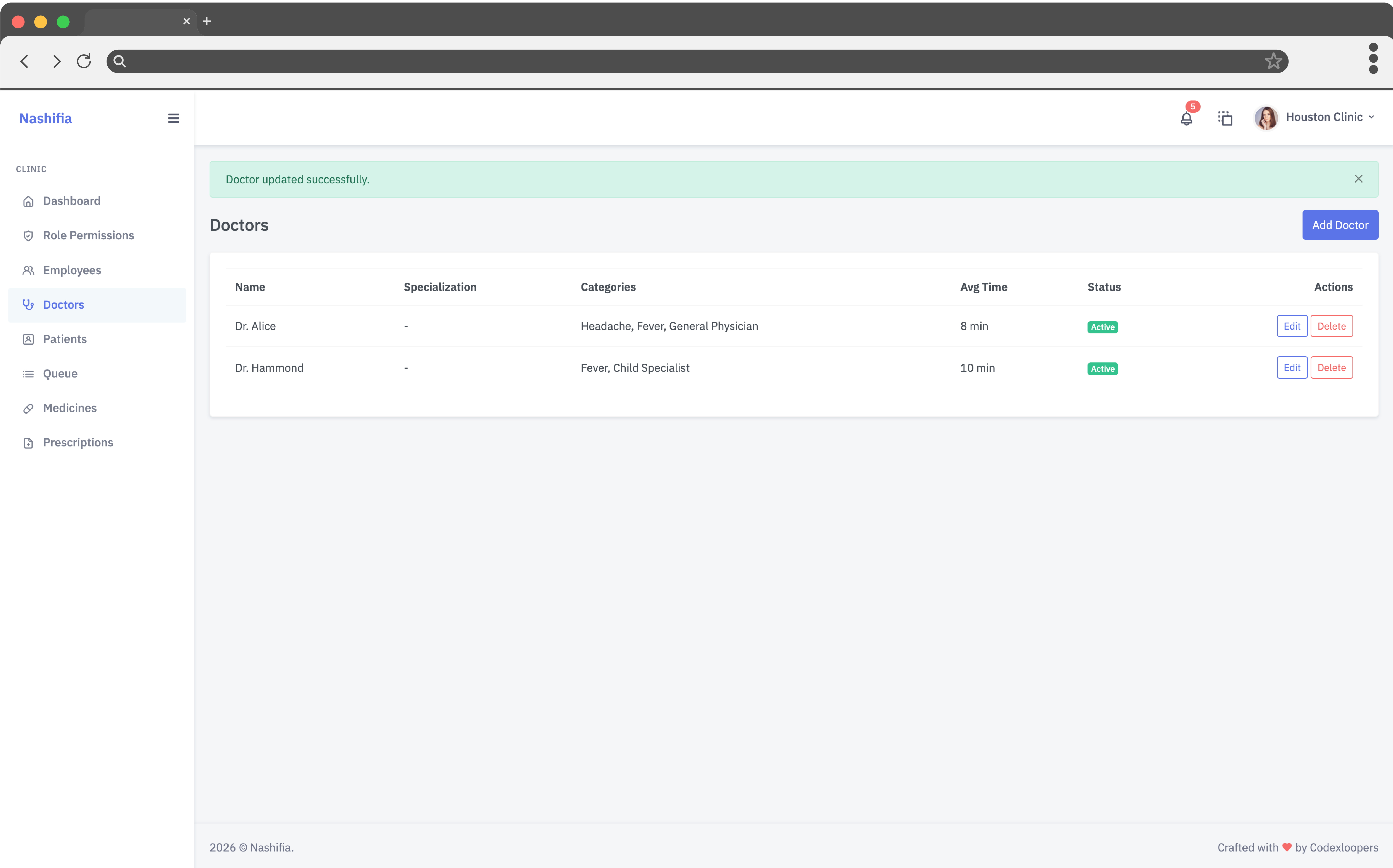
Task: Open the notifications bell icon
Action: tap(1186, 119)
